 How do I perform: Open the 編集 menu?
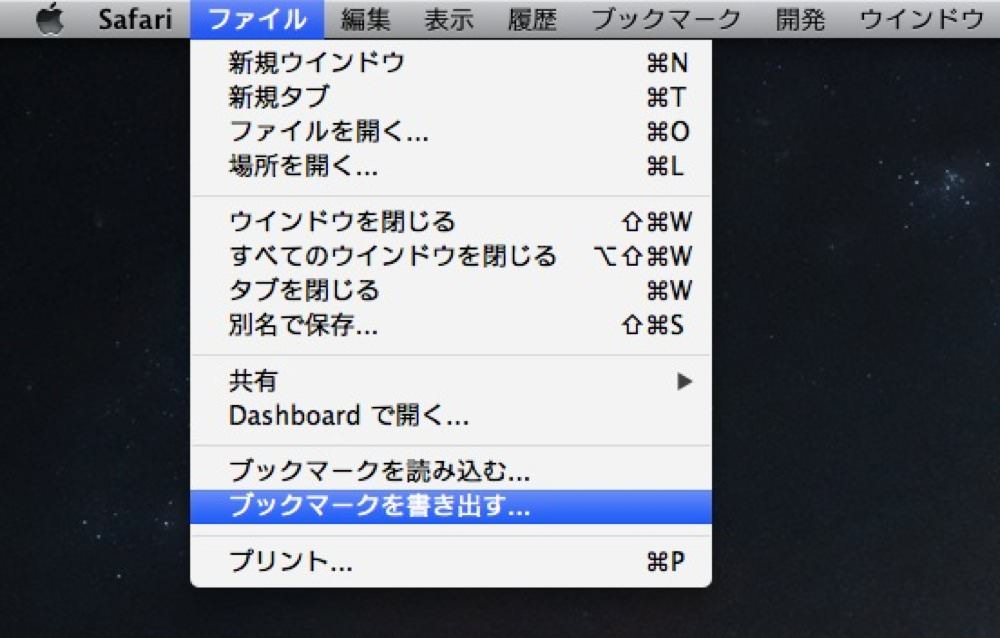tap(365, 19)
